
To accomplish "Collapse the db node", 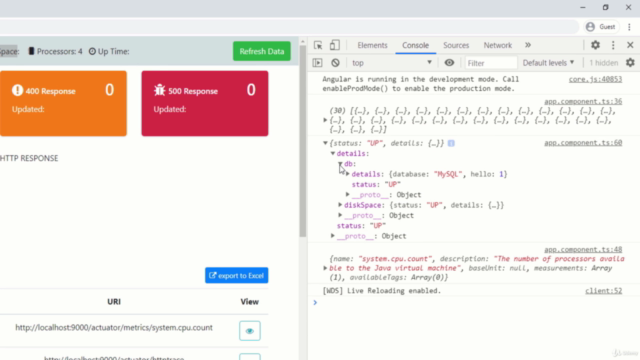I will coord(340,164).
